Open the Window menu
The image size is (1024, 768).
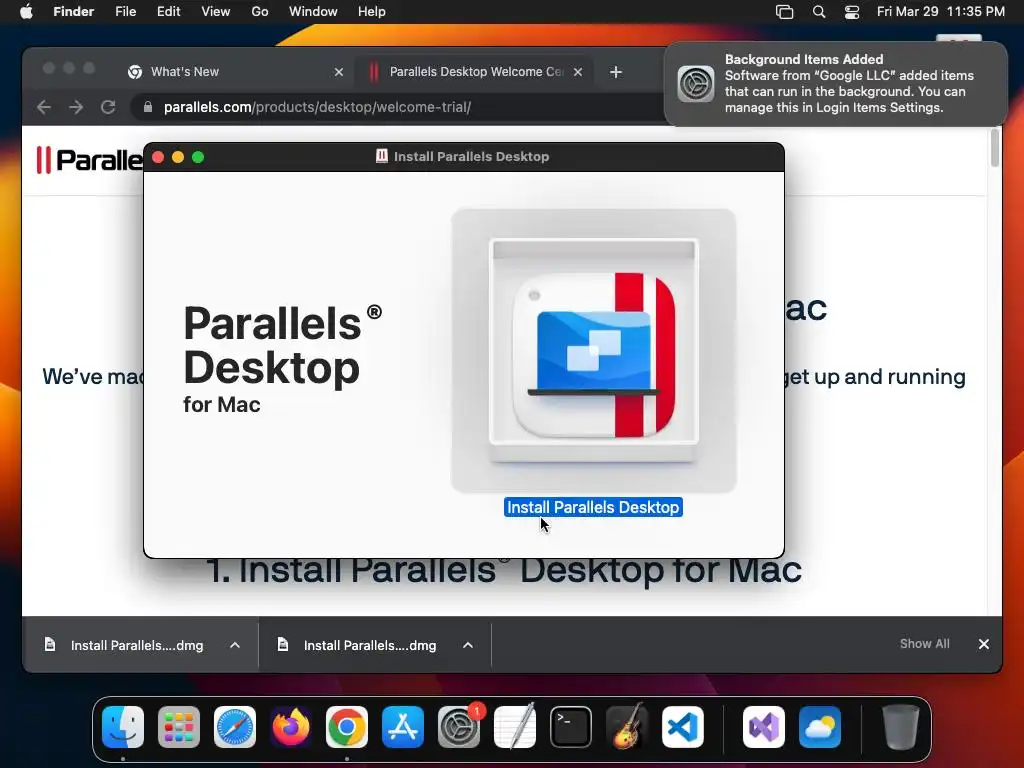[313, 12]
